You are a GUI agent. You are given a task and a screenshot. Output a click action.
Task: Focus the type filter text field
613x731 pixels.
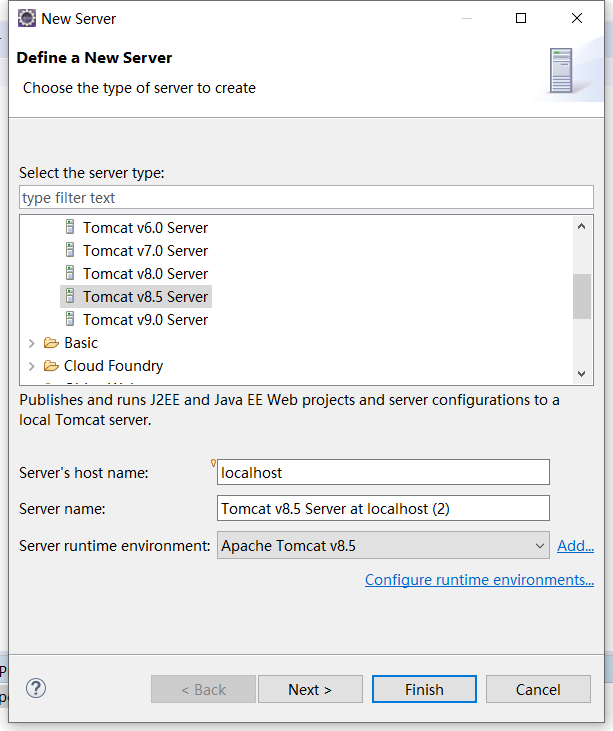tap(306, 197)
